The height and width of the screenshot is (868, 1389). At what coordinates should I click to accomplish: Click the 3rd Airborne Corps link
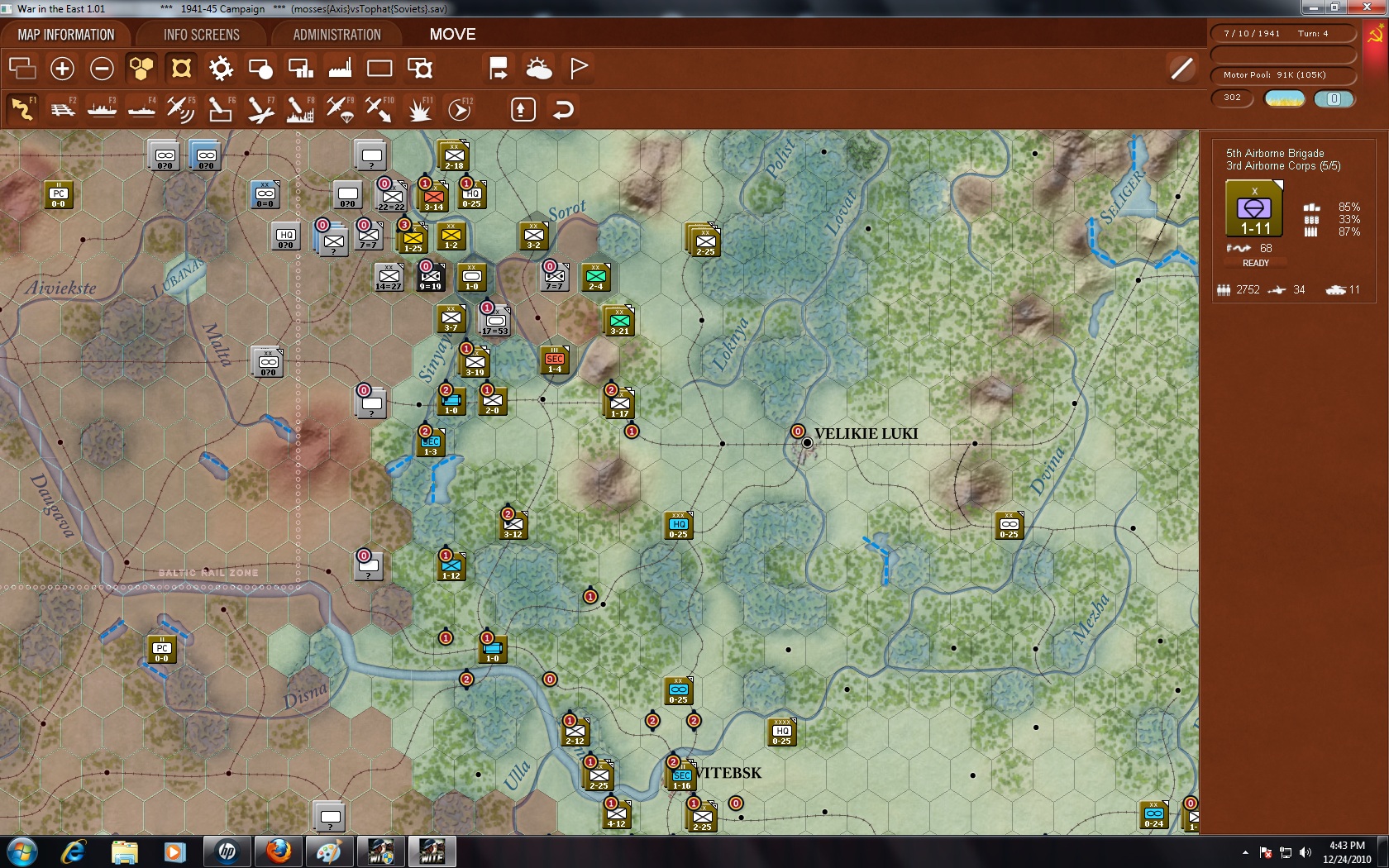(1283, 166)
